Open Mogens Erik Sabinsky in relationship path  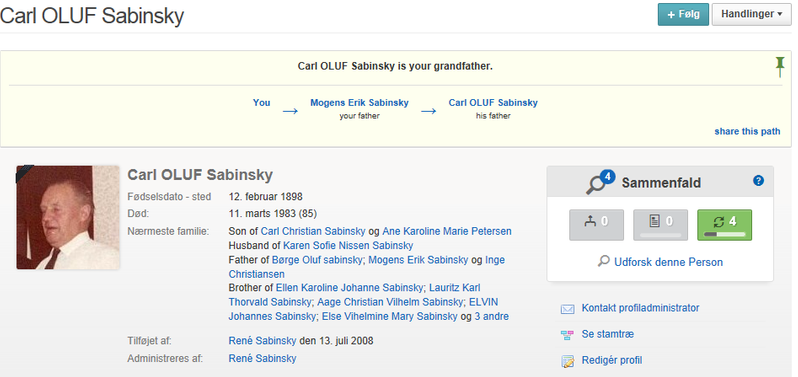pyautogui.click(x=359, y=103)
